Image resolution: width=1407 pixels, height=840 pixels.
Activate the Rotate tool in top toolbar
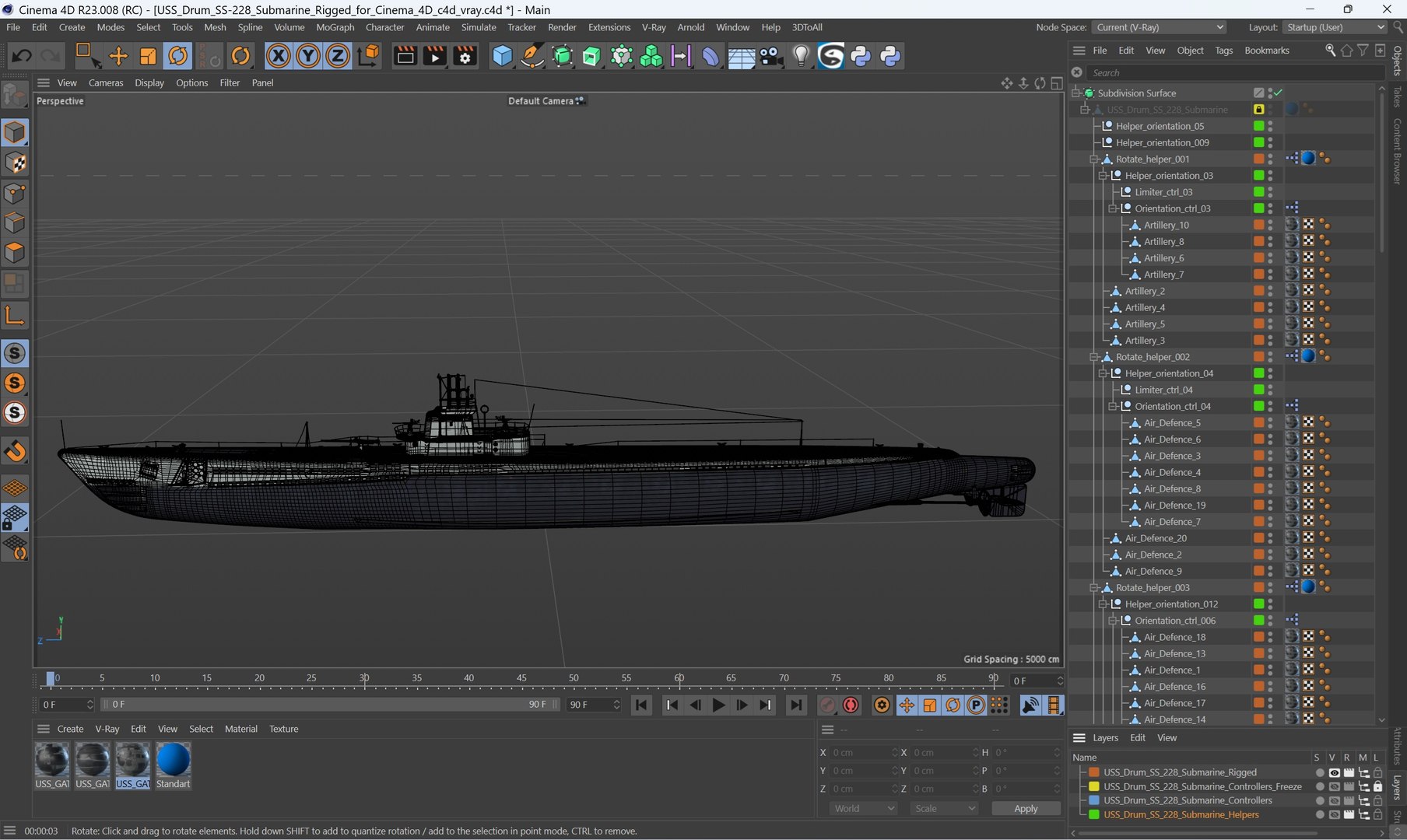178,56
